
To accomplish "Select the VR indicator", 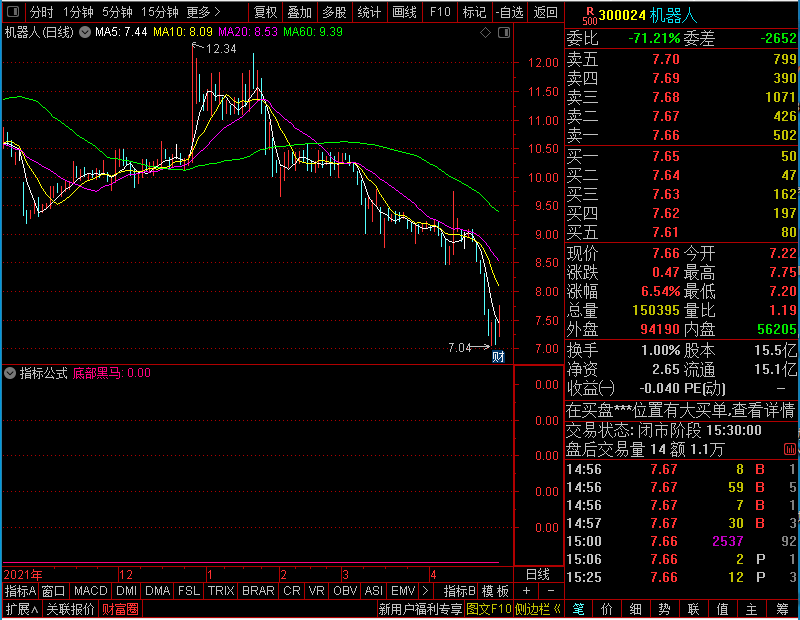I will [x=316, y=591].
